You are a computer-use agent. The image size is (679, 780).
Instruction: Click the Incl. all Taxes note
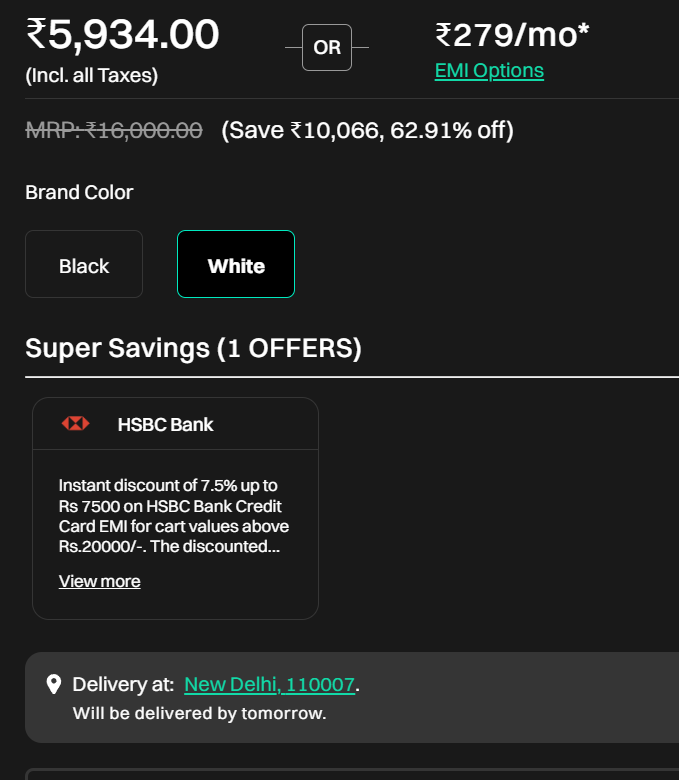tap(91, 75)
